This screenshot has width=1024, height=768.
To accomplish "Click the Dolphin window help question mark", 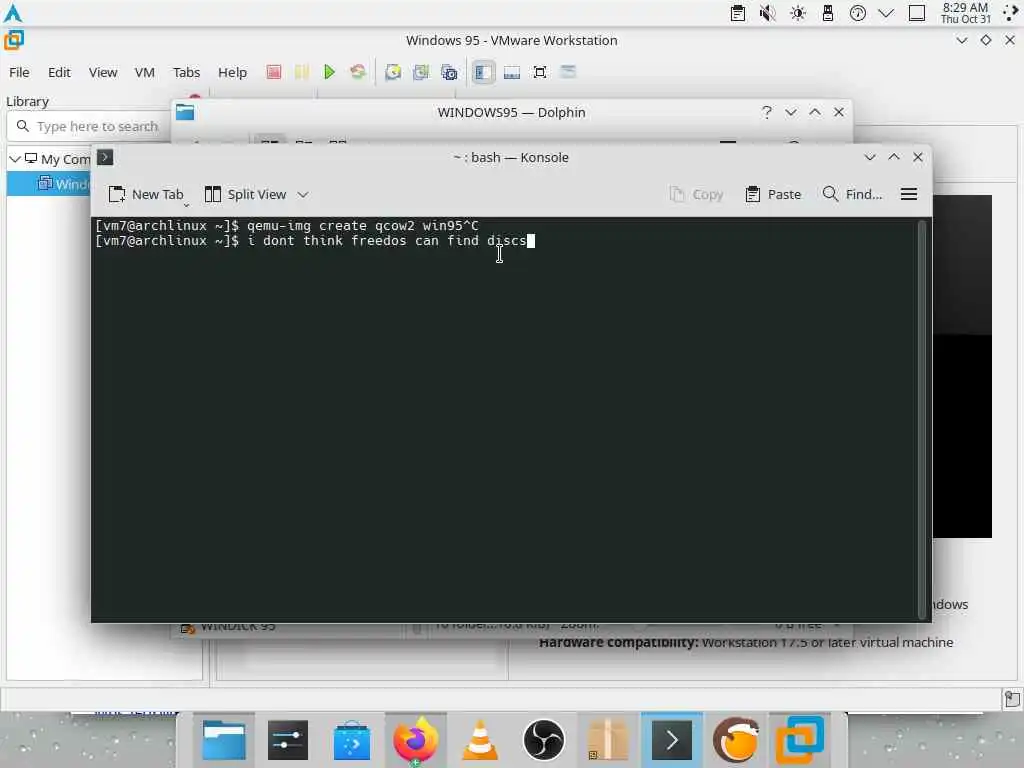I will pos(767,112).
